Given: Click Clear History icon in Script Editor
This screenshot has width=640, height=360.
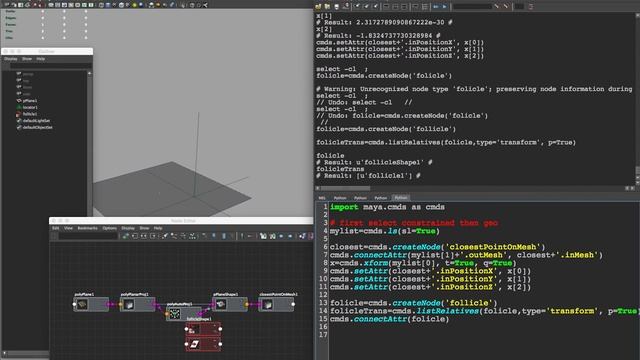Looking at the screenshot, I should click(357, 7).
